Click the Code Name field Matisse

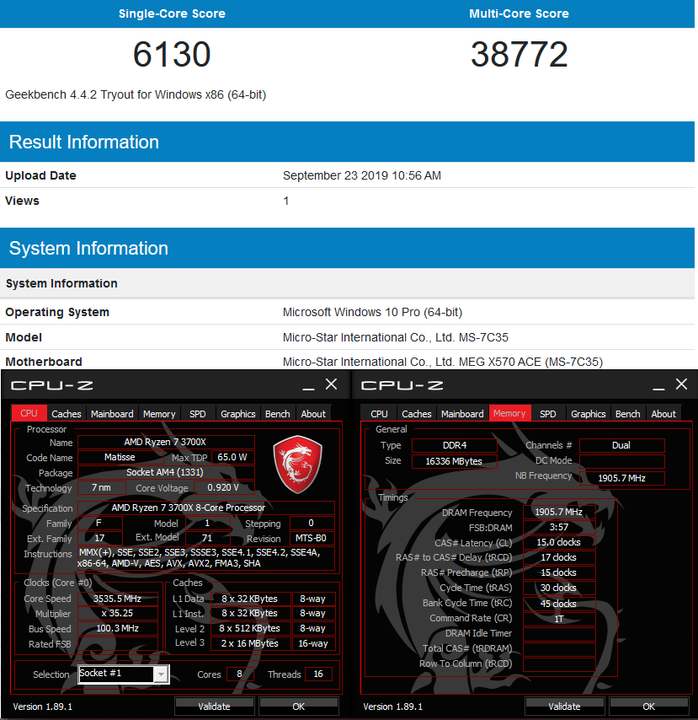120,457
